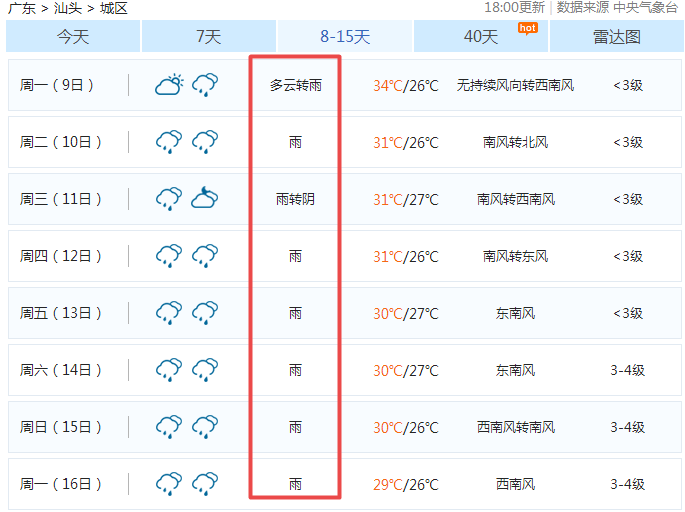
Task: Click the first rain icon for 周六 14日
Action: coord(169,370)
